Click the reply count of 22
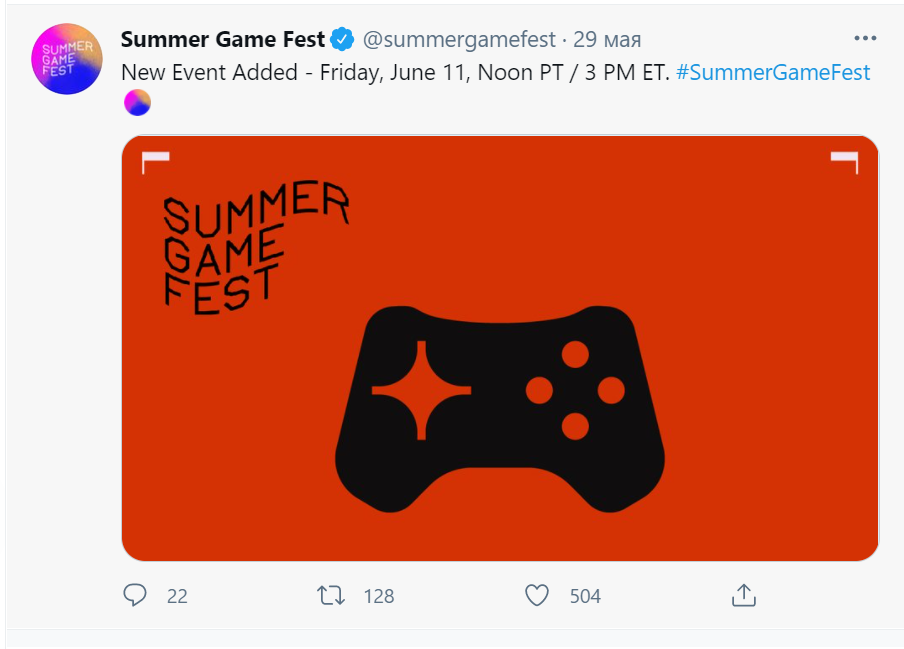 pos(177,596)
